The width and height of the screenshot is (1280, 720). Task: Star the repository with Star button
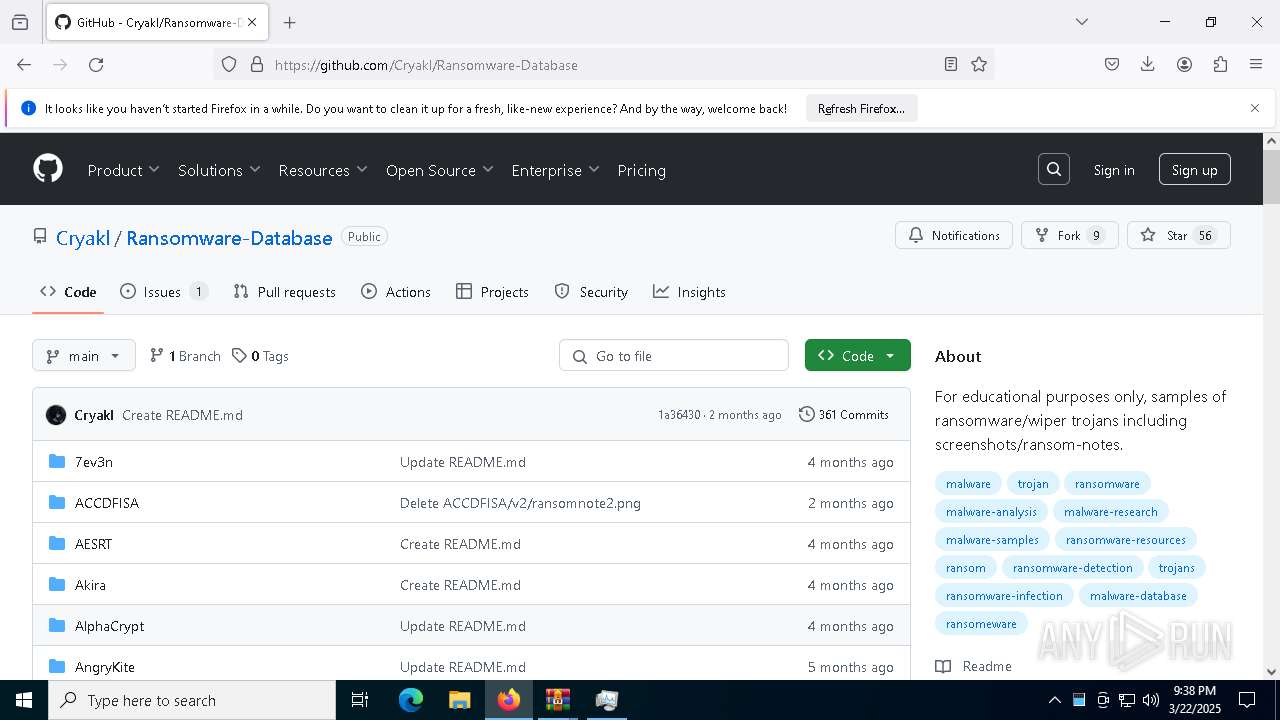coord(1179,235)
